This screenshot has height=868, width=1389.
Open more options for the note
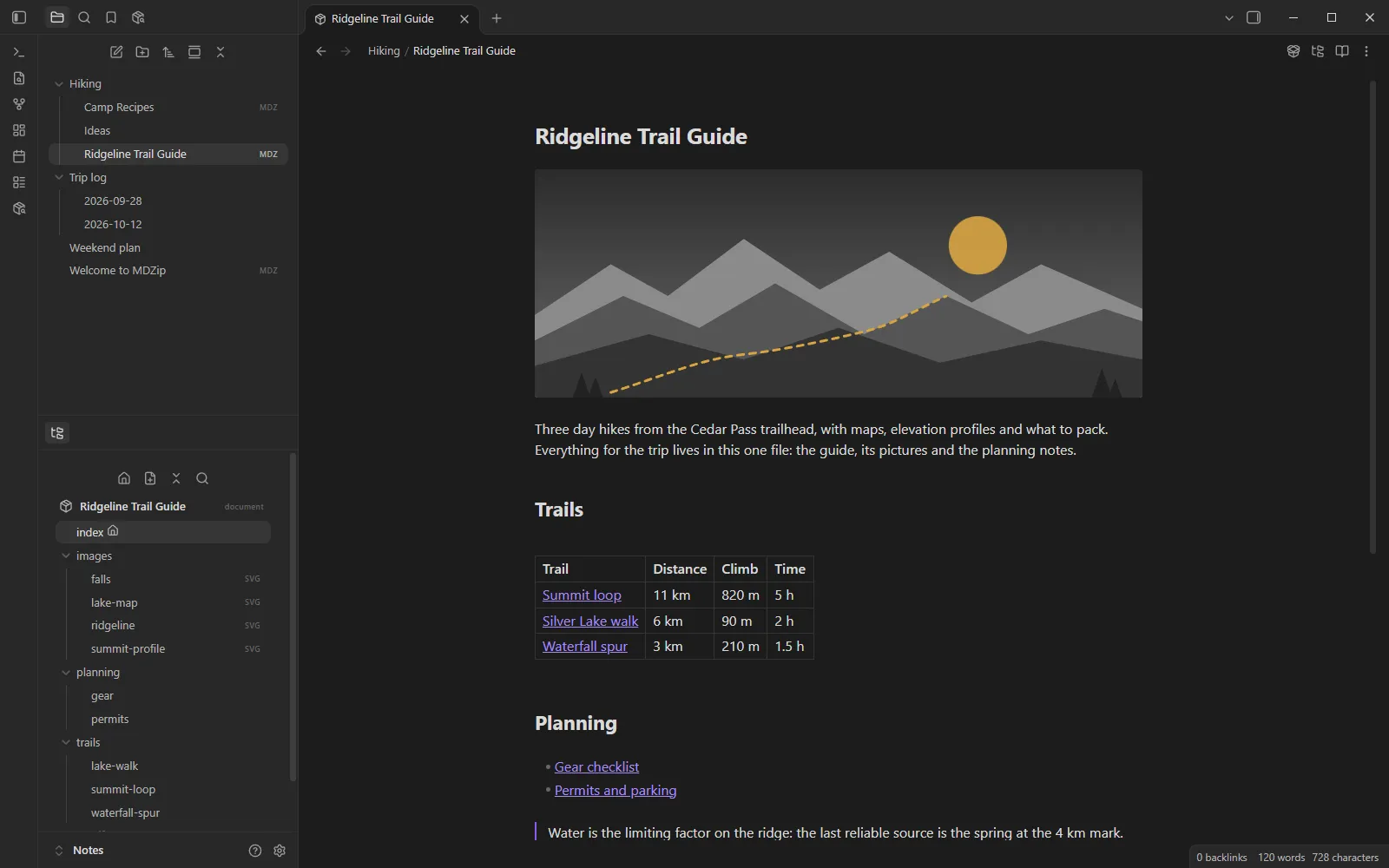[x=1366, y=51]
